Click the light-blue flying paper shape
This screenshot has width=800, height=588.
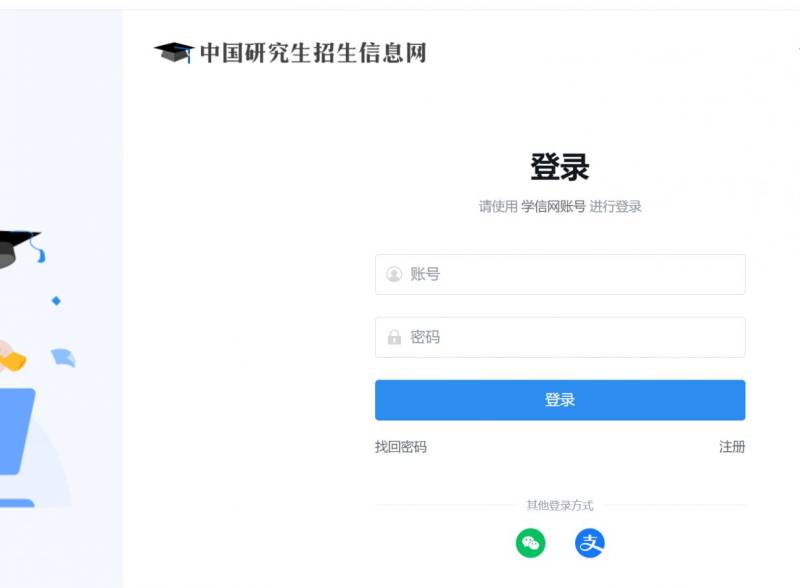(64, 357)
